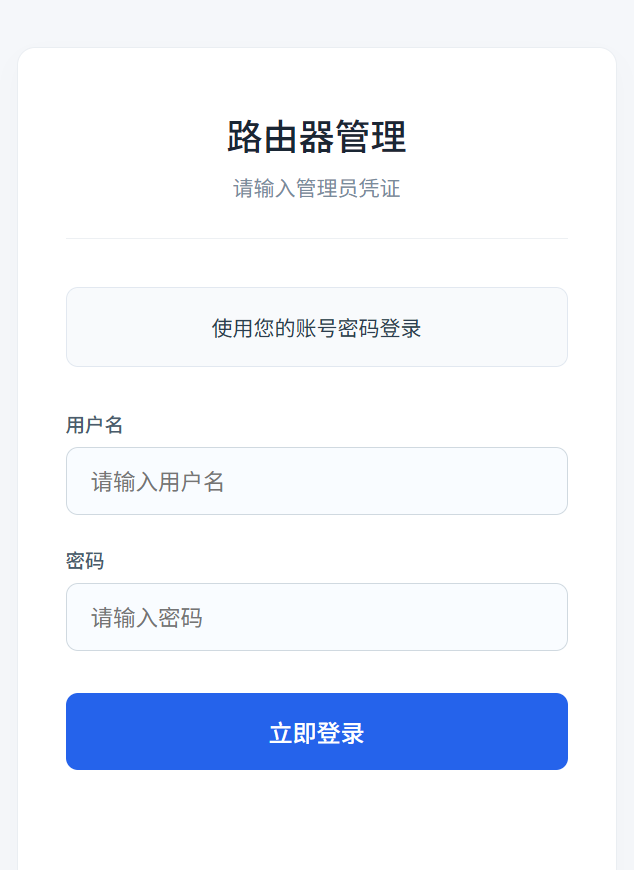Screen dimensions: 634x870
Task: Click the admin credentials prompt text
Action: pyautogui.click(x=316, y=189)
